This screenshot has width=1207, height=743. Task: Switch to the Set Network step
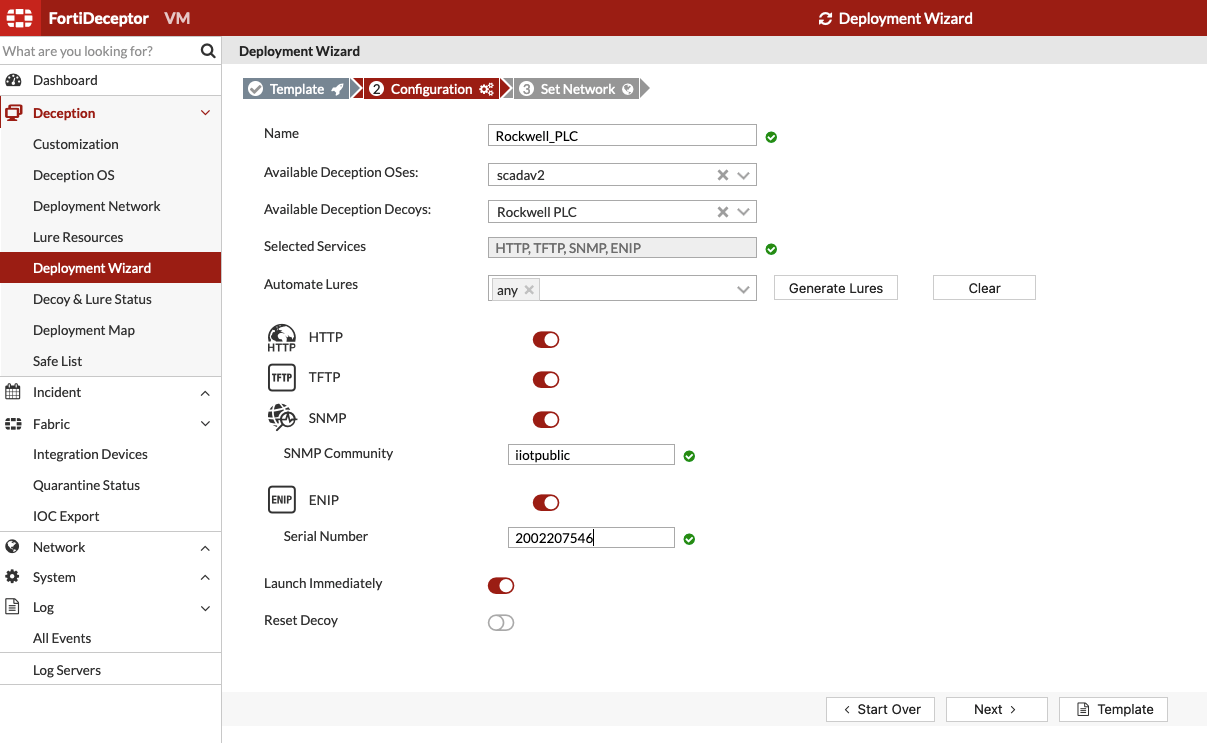(576, 88)
